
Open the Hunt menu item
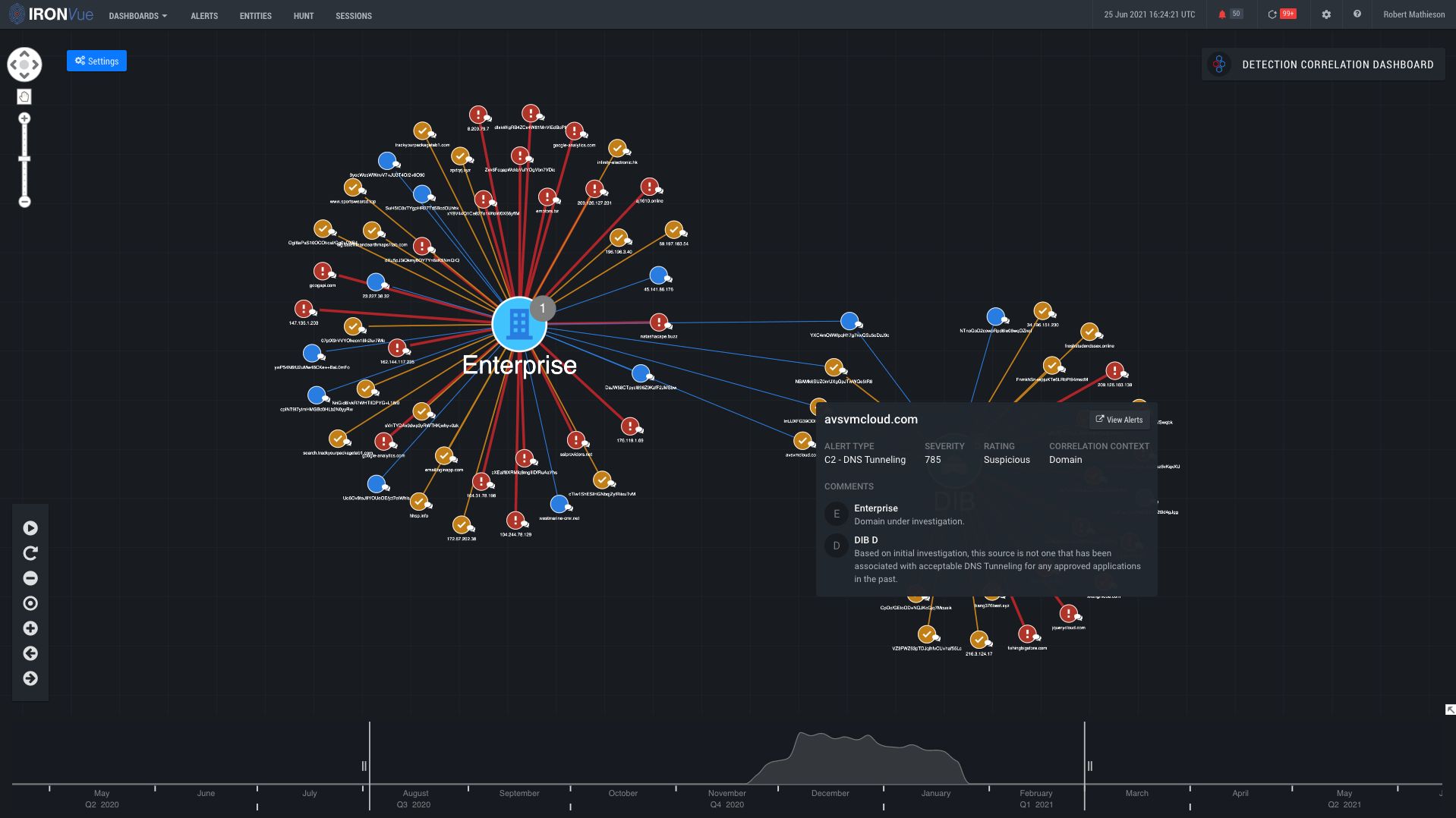coord(304,16)
